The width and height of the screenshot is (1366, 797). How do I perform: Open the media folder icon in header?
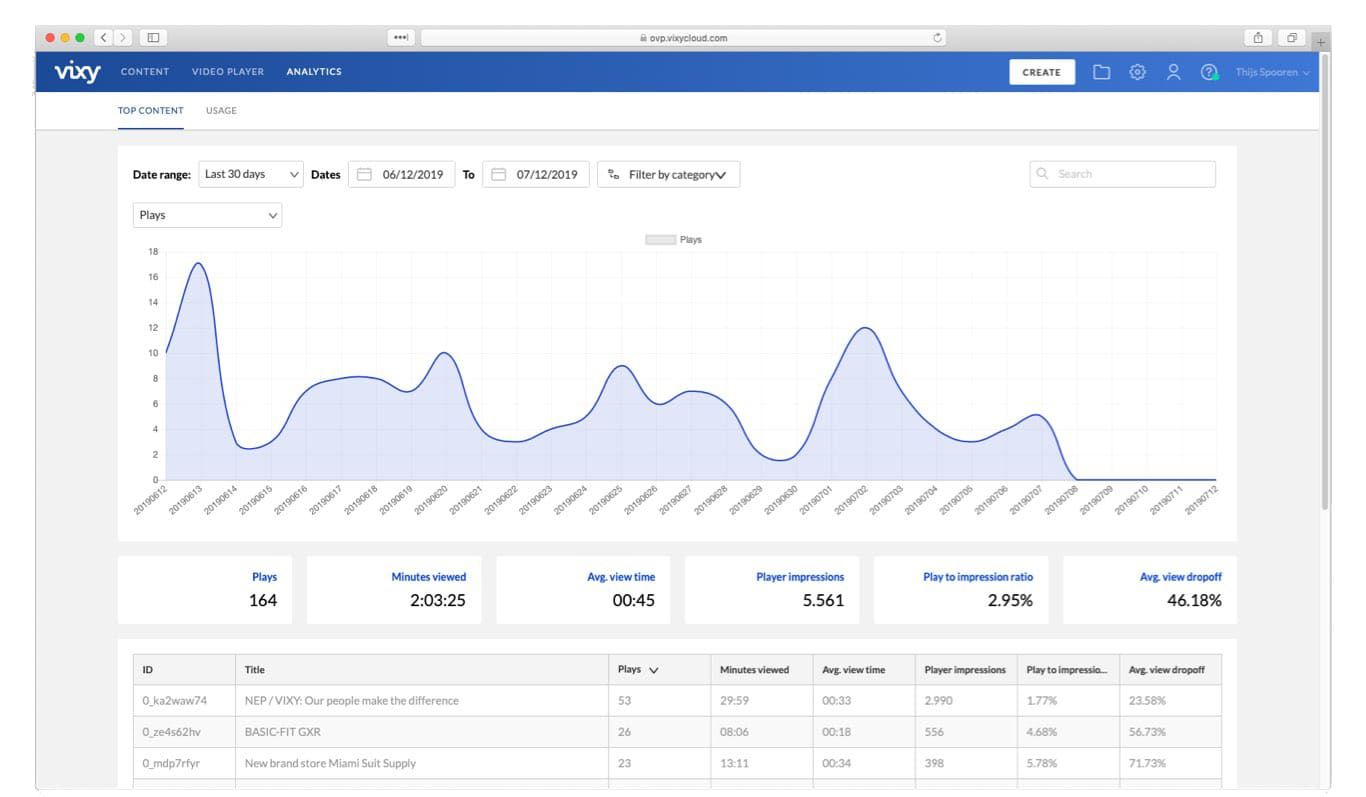(x=1101, y=72)
